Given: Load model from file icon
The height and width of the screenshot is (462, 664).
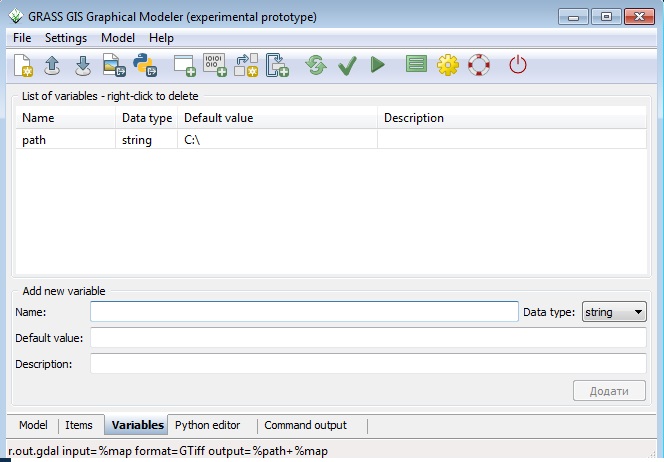Looking at the screenshot, I should 52,65.
